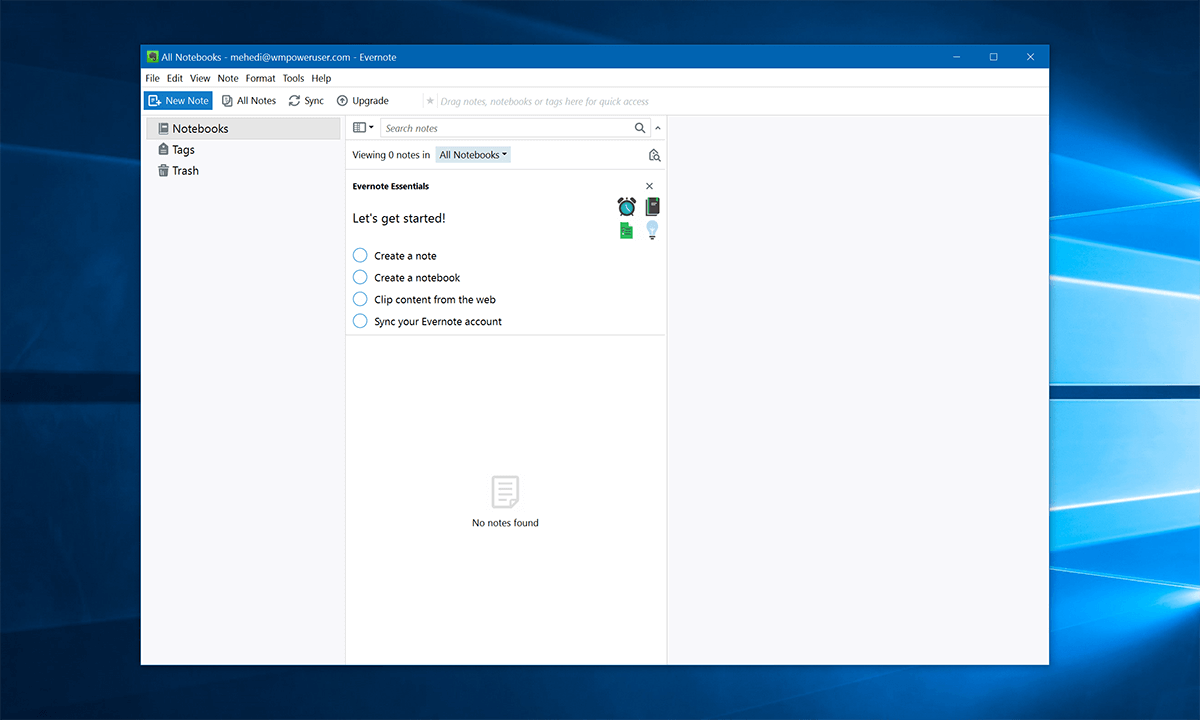This screenshot has width=1200, height=720.
Task: Open the Trash in the sidebar
Action: coord(185,170)
